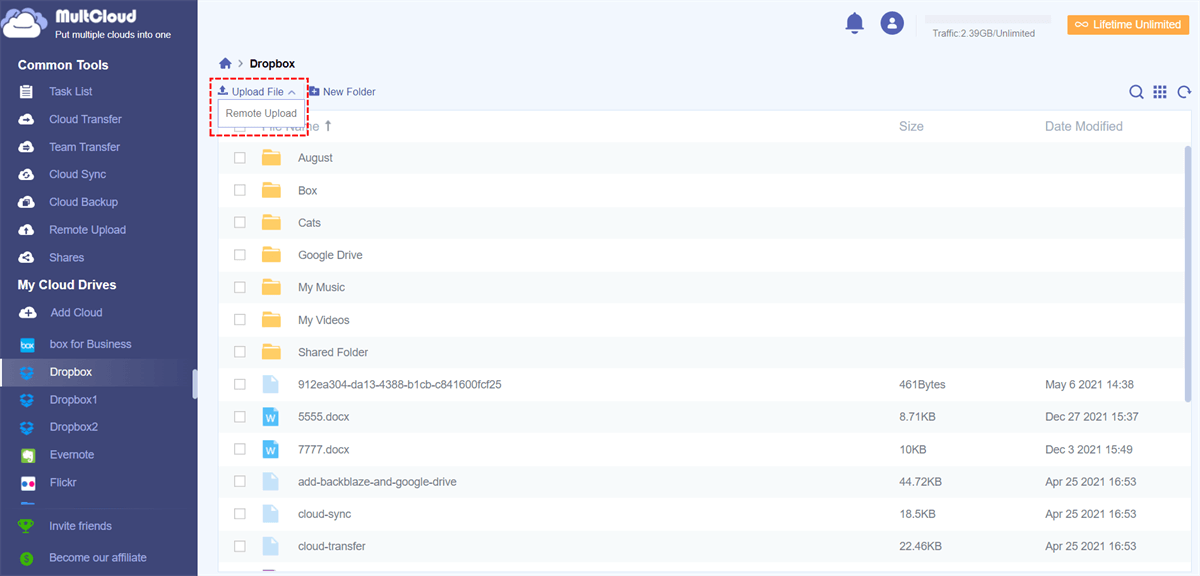
Task: Click the refresh icon
Action: 1184,92
